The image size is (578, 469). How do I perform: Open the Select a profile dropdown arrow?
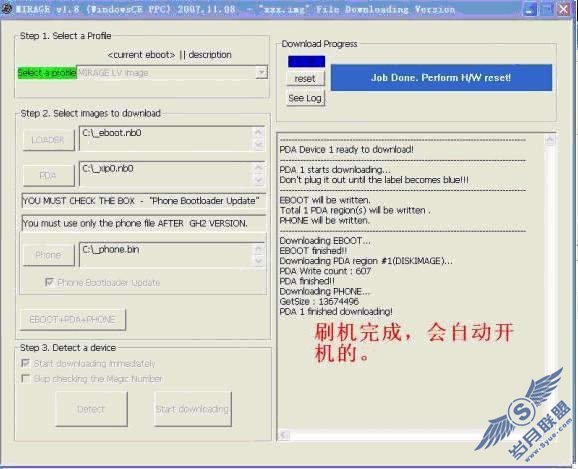pyautogui.click(x=261, y=72)
